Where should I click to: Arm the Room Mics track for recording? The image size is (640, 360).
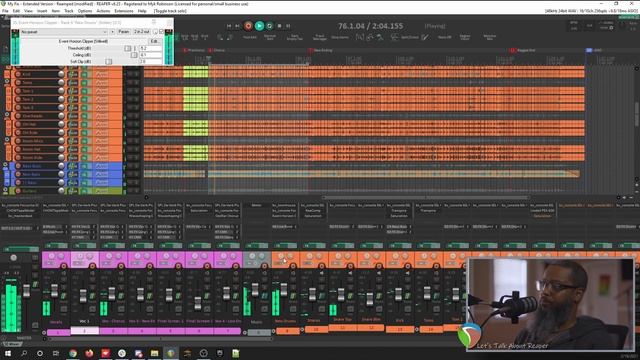[x=18, y=141]
